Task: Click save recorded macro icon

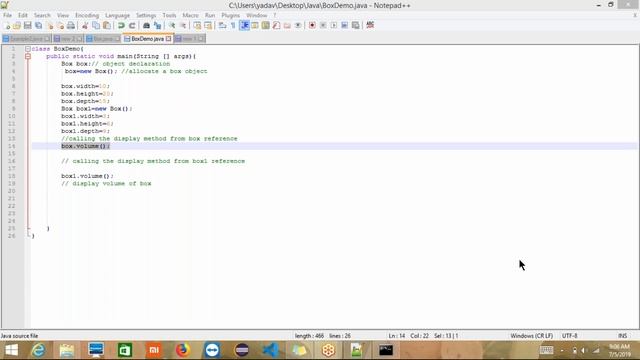Action: [x=356, y=25]
